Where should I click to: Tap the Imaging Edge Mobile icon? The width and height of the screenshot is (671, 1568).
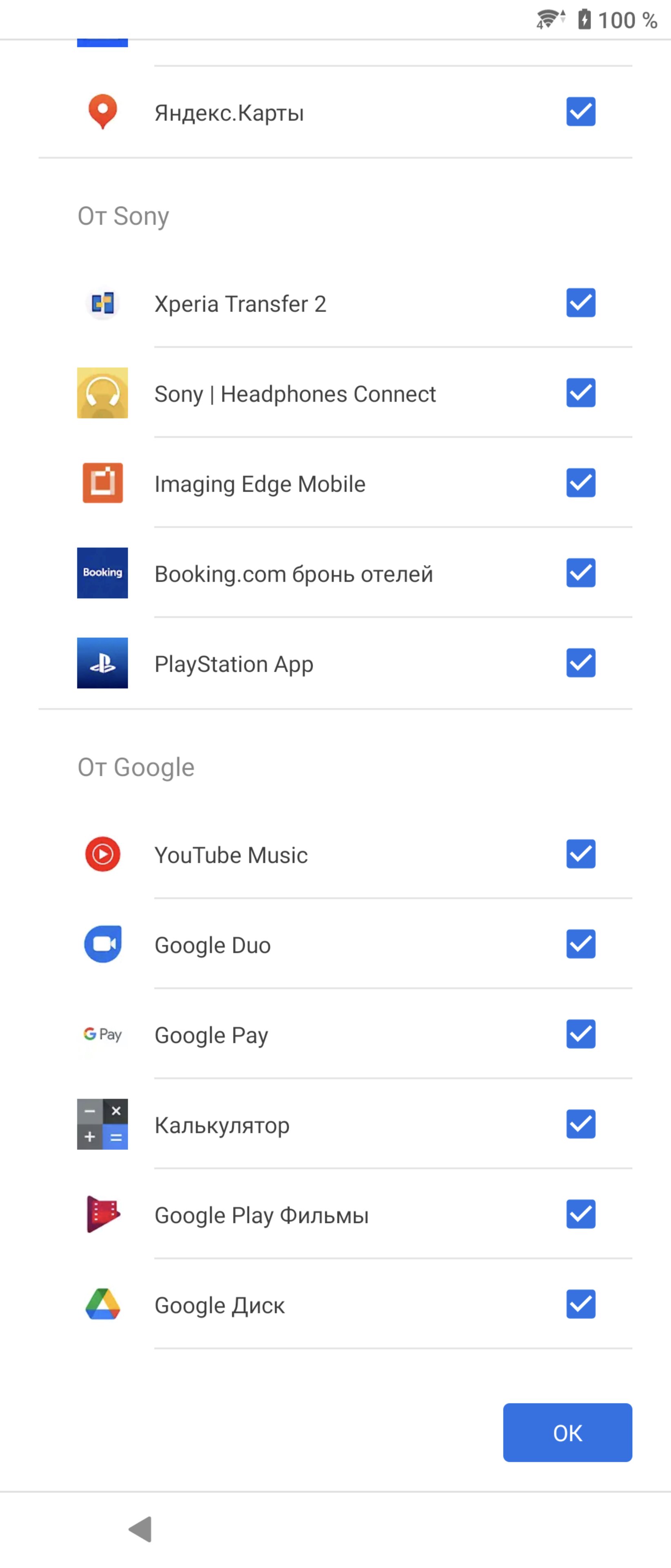pos(102,483)
